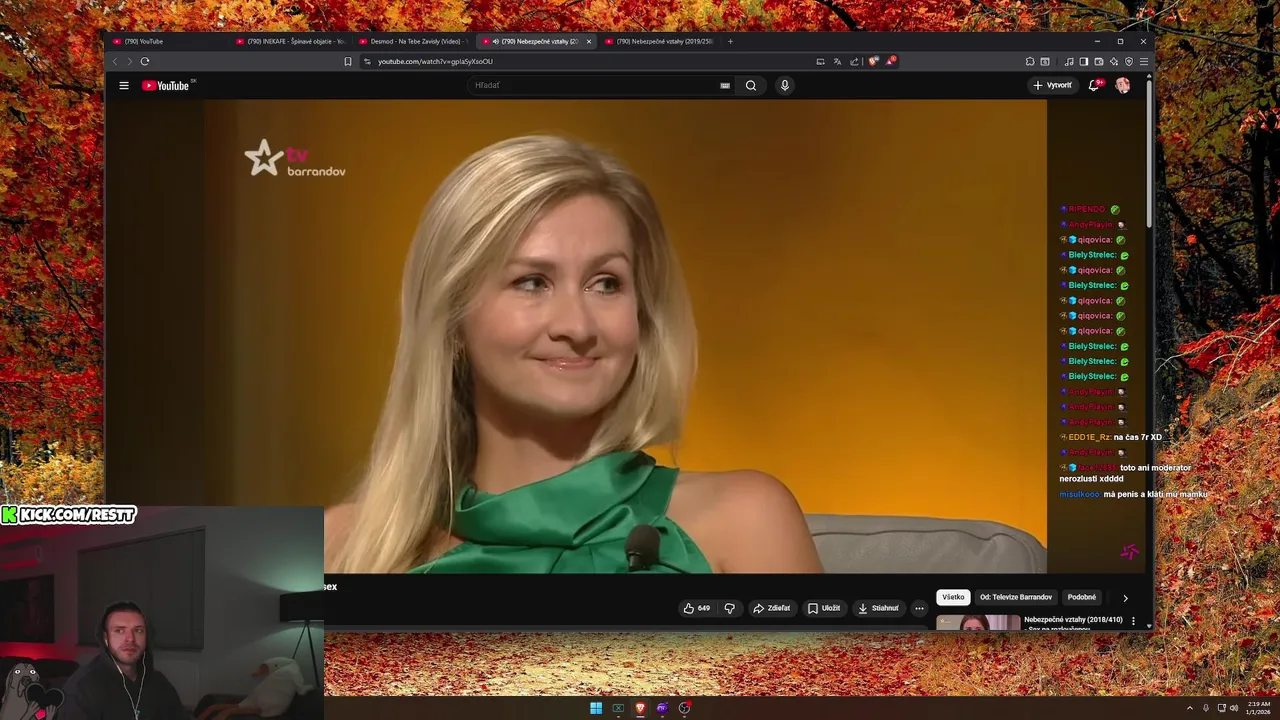Open a new browser tab
The height and width of the screenshot is (720, 1280).
730,41
